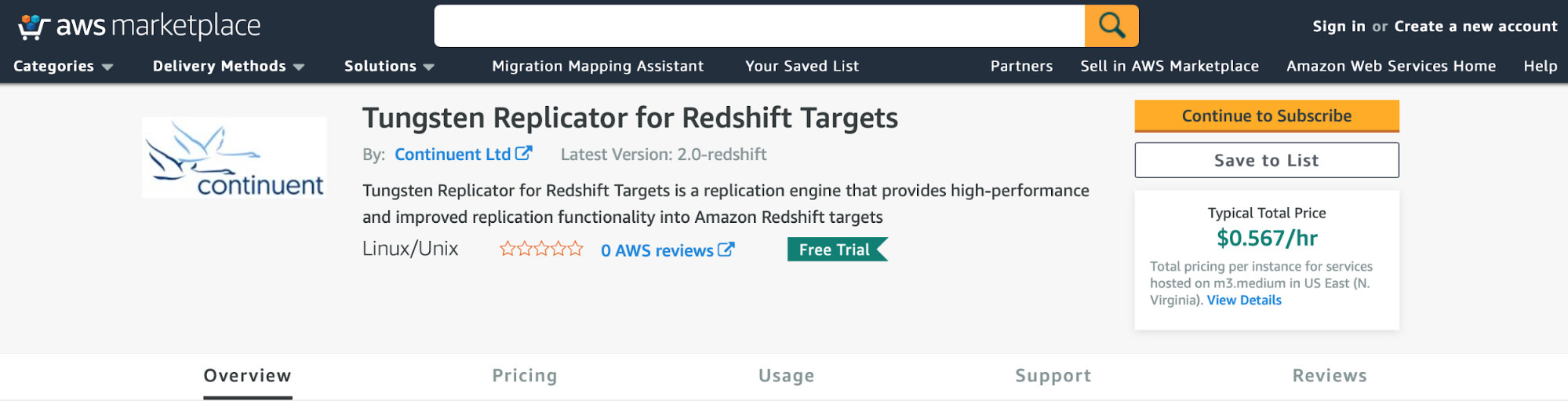Expand the Categories dropdown
Image resolution: width=1568 pixels, height=401 pixels.
(x=63, y=66)
